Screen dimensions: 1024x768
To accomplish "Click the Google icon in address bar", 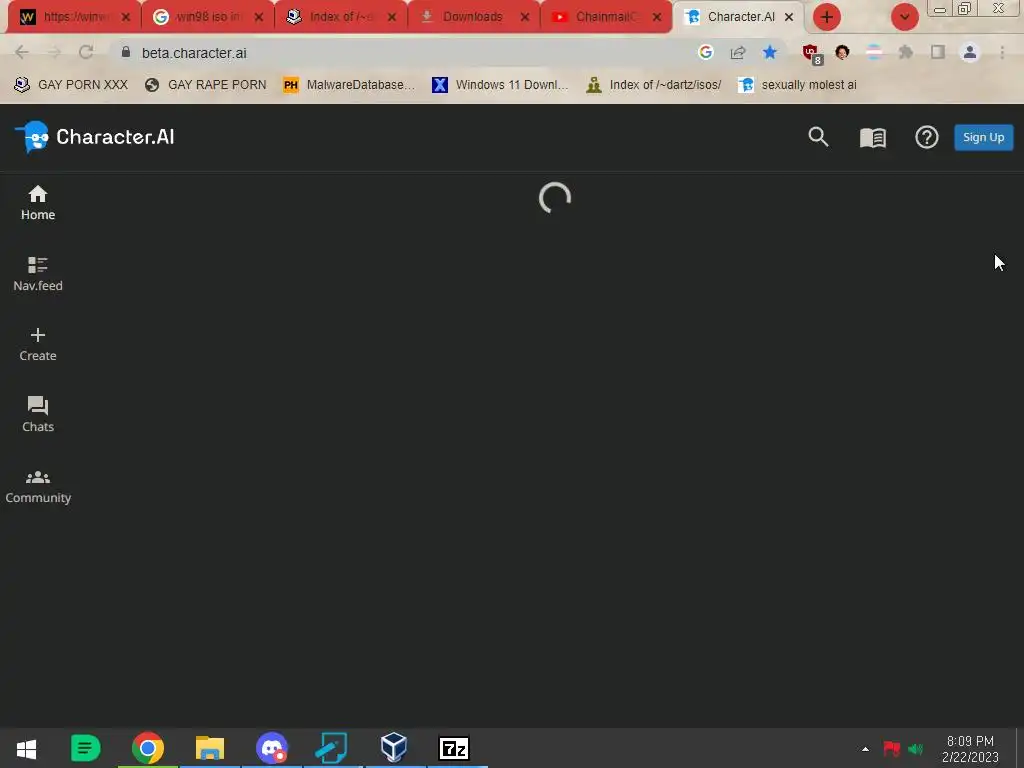I will click(x=705, y=52).
